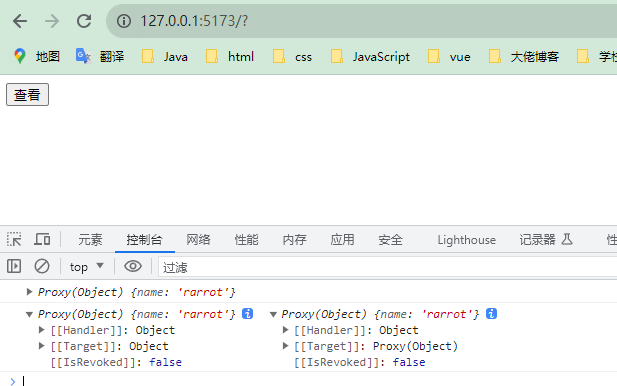Viewport: 617px width, 386px height.
Task: Open the 地图 maps bookmark
Action: tap(37, 56)
